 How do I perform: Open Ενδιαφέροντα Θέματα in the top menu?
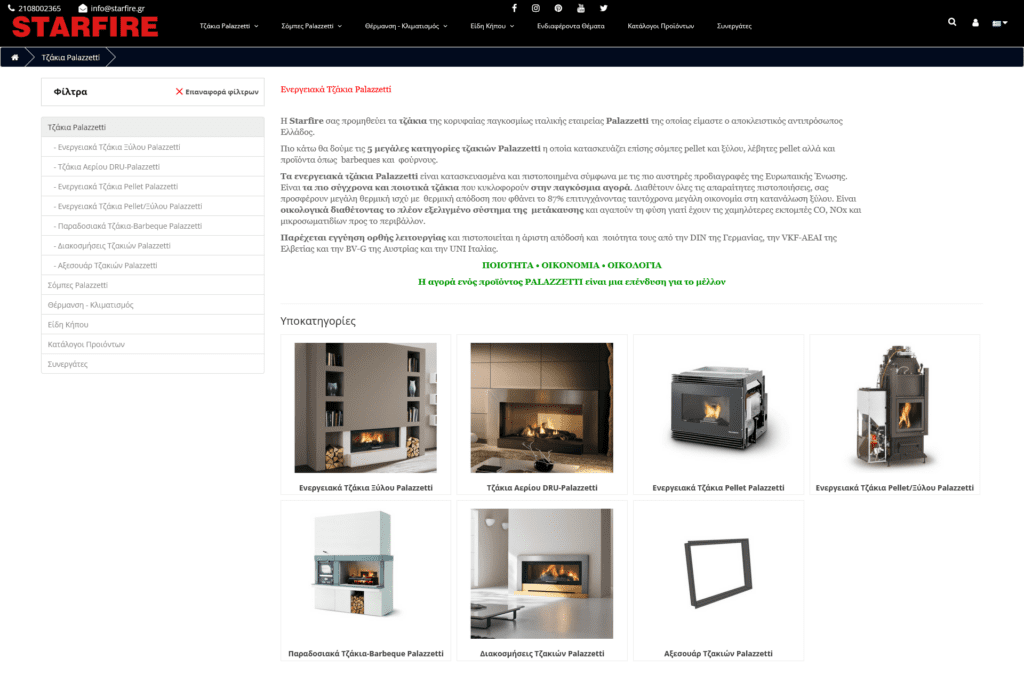pyautogui.click(x=570, y=26)
